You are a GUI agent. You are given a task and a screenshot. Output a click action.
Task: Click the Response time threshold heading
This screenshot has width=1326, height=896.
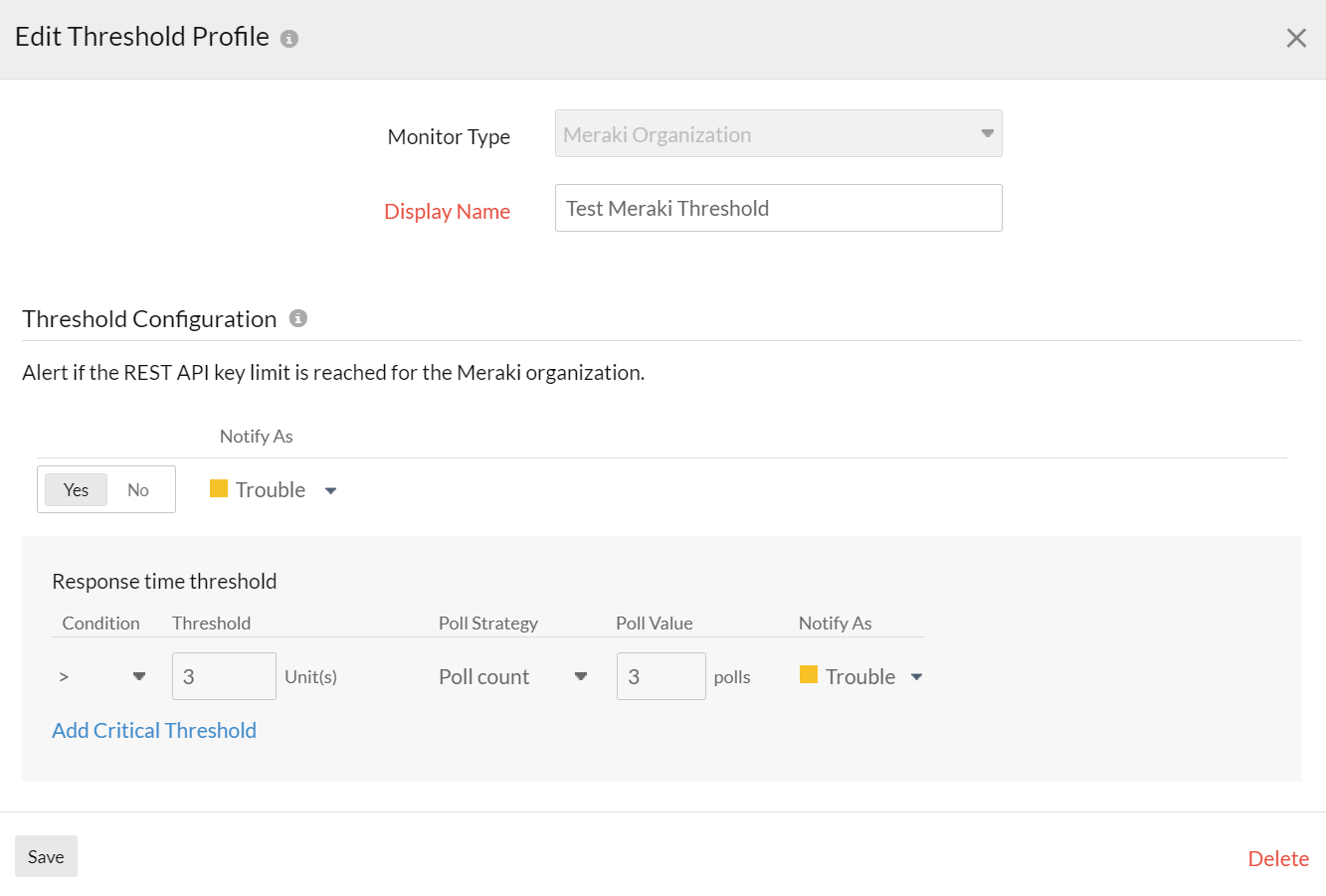coord(164,581)
